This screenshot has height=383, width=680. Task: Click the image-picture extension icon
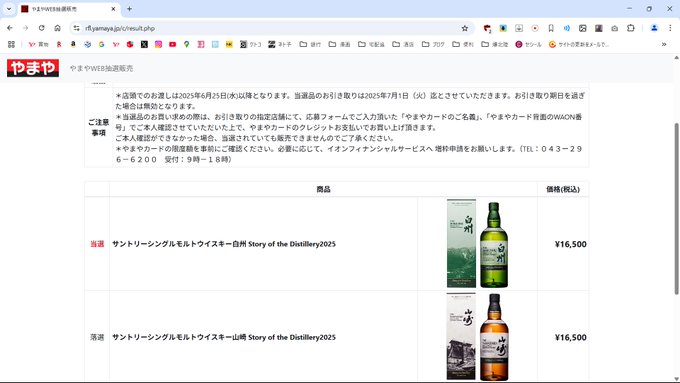pyautogui.click(x=582, y=28)
